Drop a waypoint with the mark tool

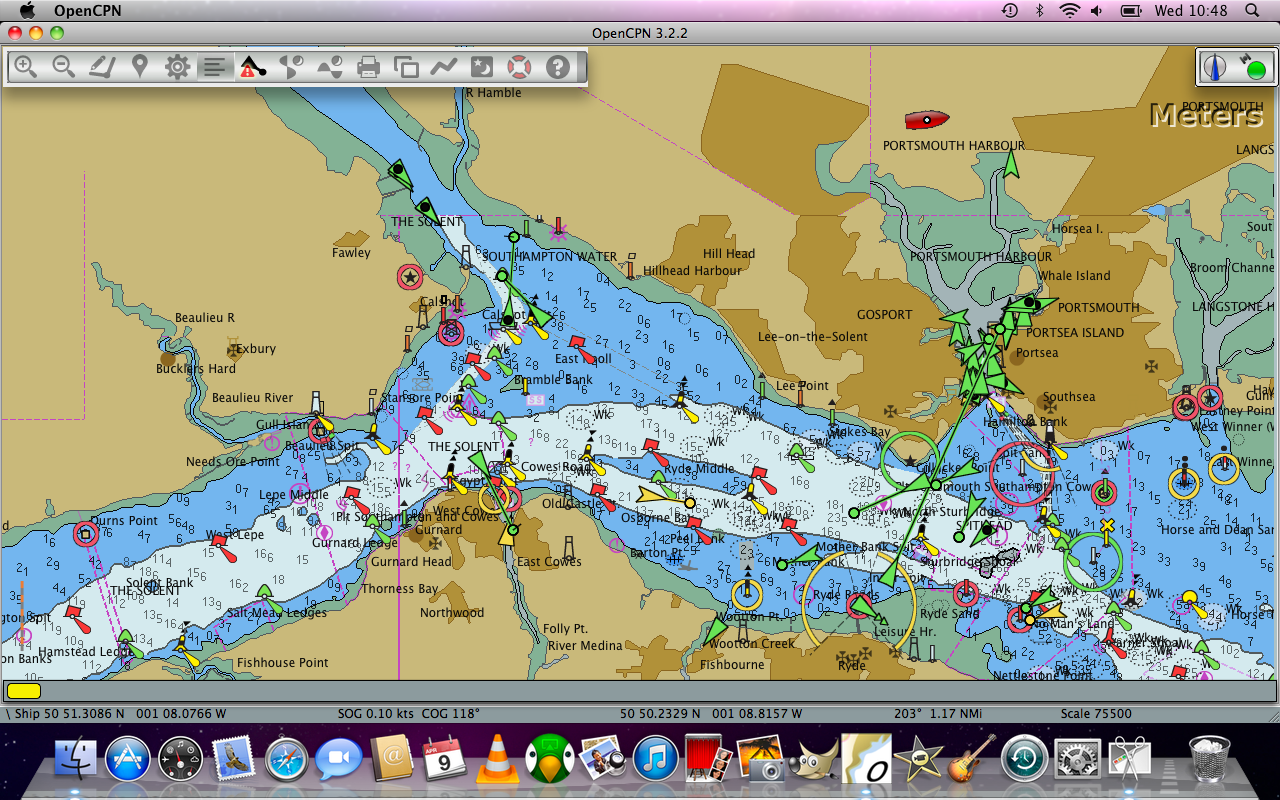click(x=140, y=66)
